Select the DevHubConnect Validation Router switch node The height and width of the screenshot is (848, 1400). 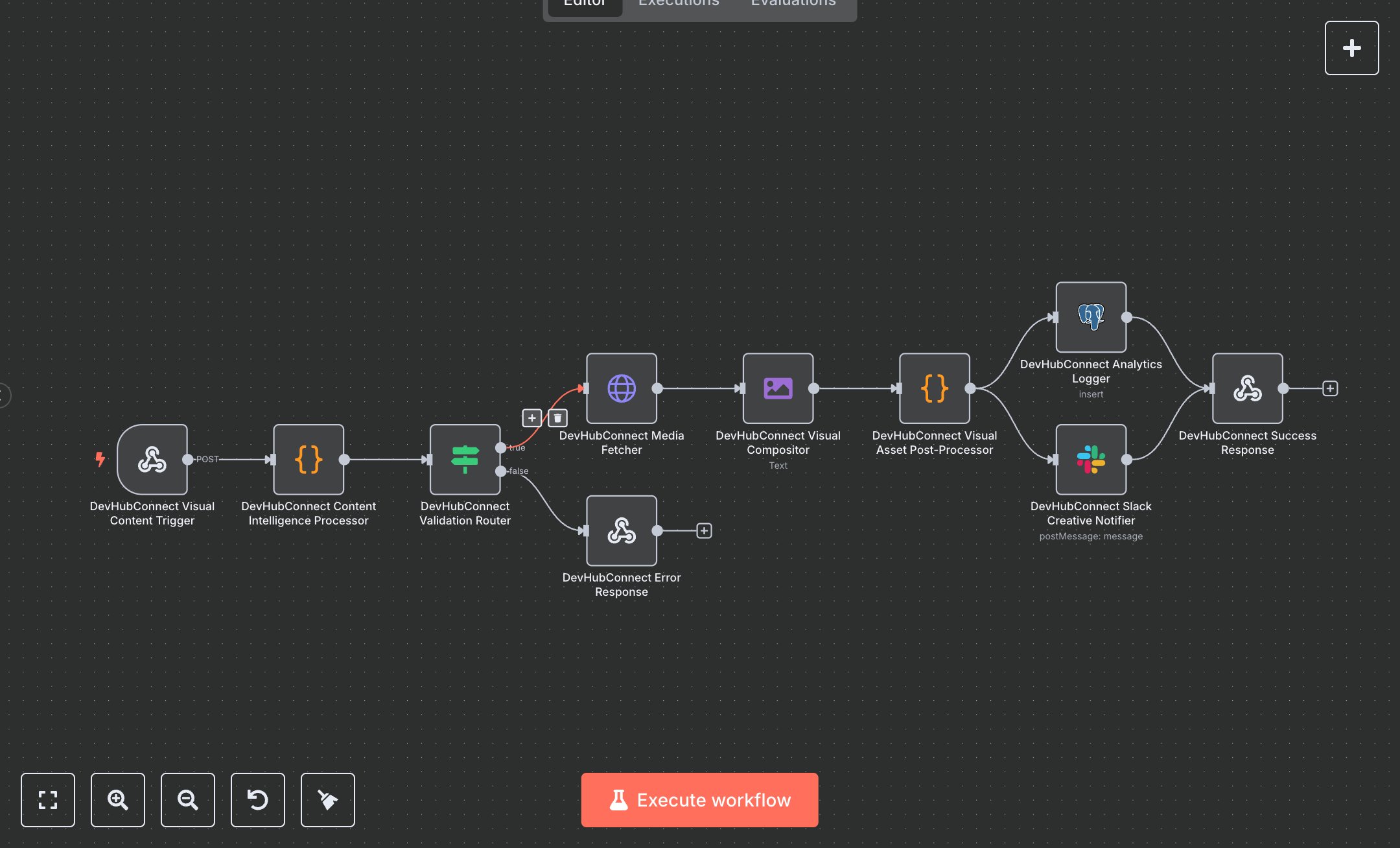465,460
